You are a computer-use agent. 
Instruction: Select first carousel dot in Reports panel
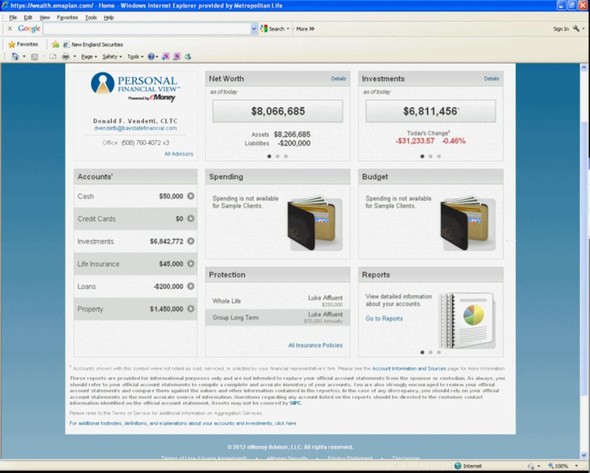[x=422, y=352]
